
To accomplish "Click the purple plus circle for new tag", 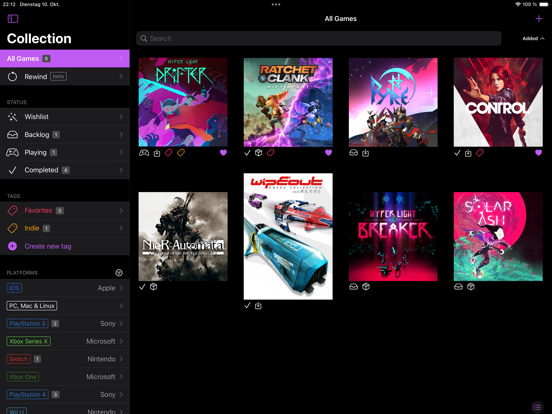I will [x=12, y=246].
